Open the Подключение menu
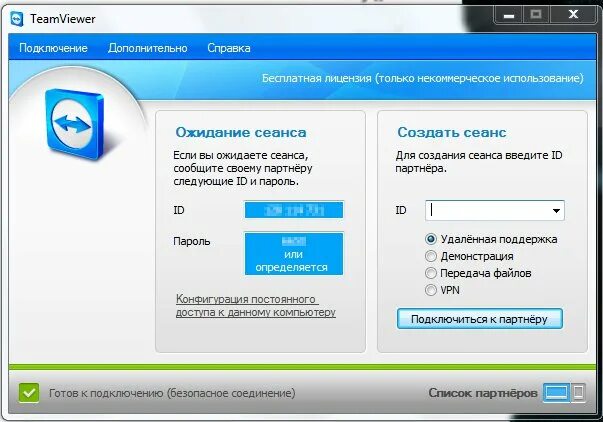 tap(53, 48)
